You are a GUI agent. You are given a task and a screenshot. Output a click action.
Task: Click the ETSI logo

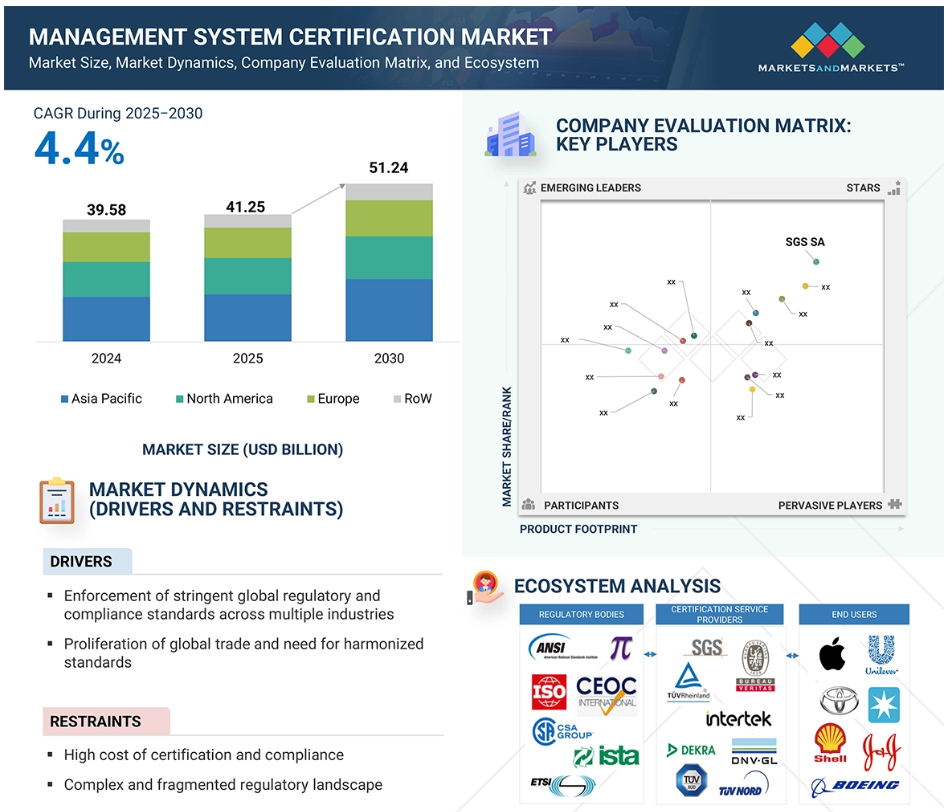pyautogui.click(x=563, y=785)
